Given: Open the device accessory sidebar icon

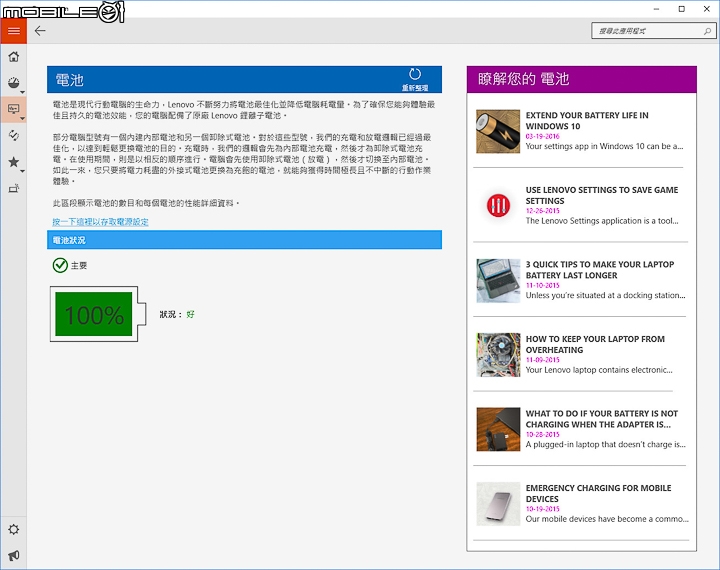Looking at the screenshot, I should [14, 188].
